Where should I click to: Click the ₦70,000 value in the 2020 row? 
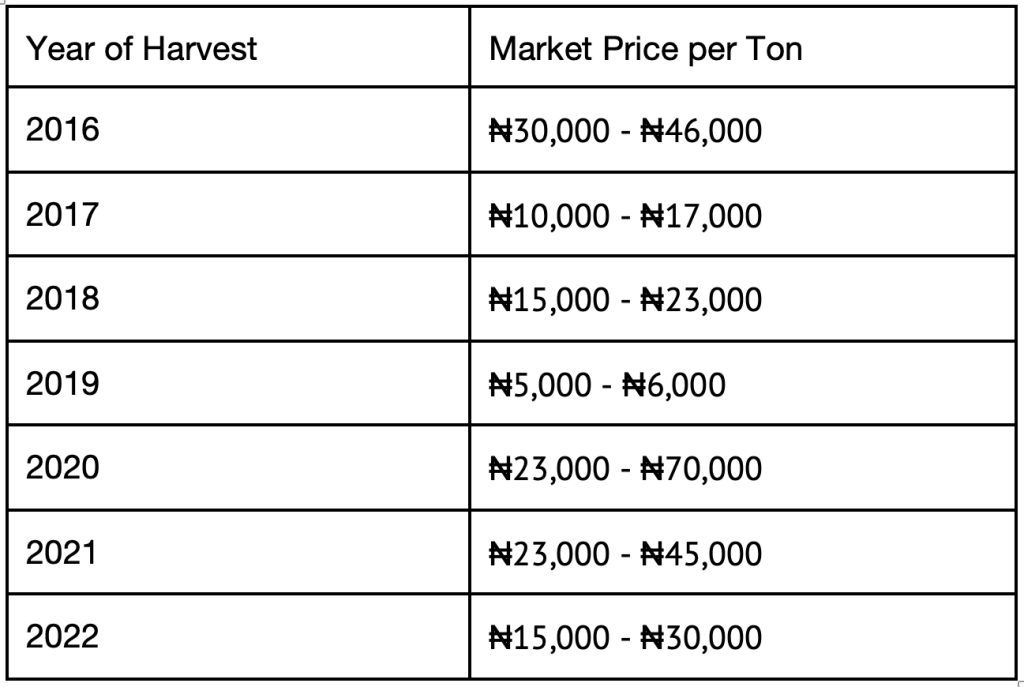(701, 468)
